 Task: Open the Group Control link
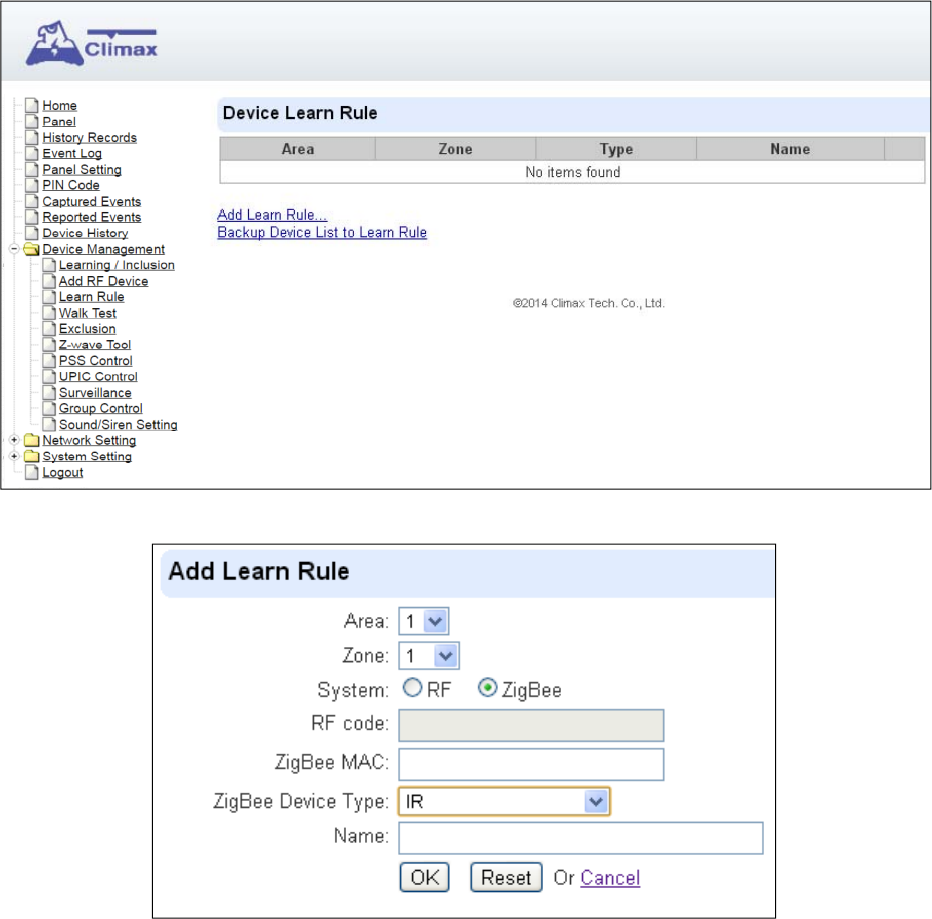pyautogui.click(x=100, y=408)
